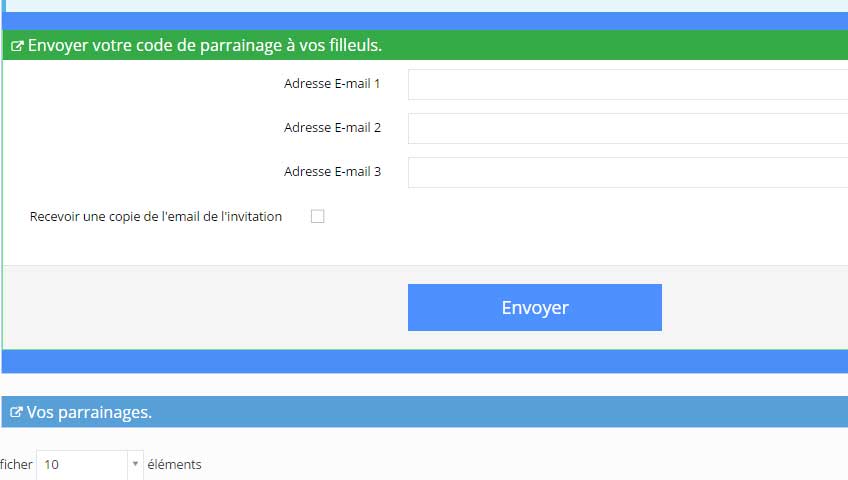Viewport: 848px width, 480px height.
Task: Focus the Adresse E-mail 3 input field
Action: (x=628, y=172)
